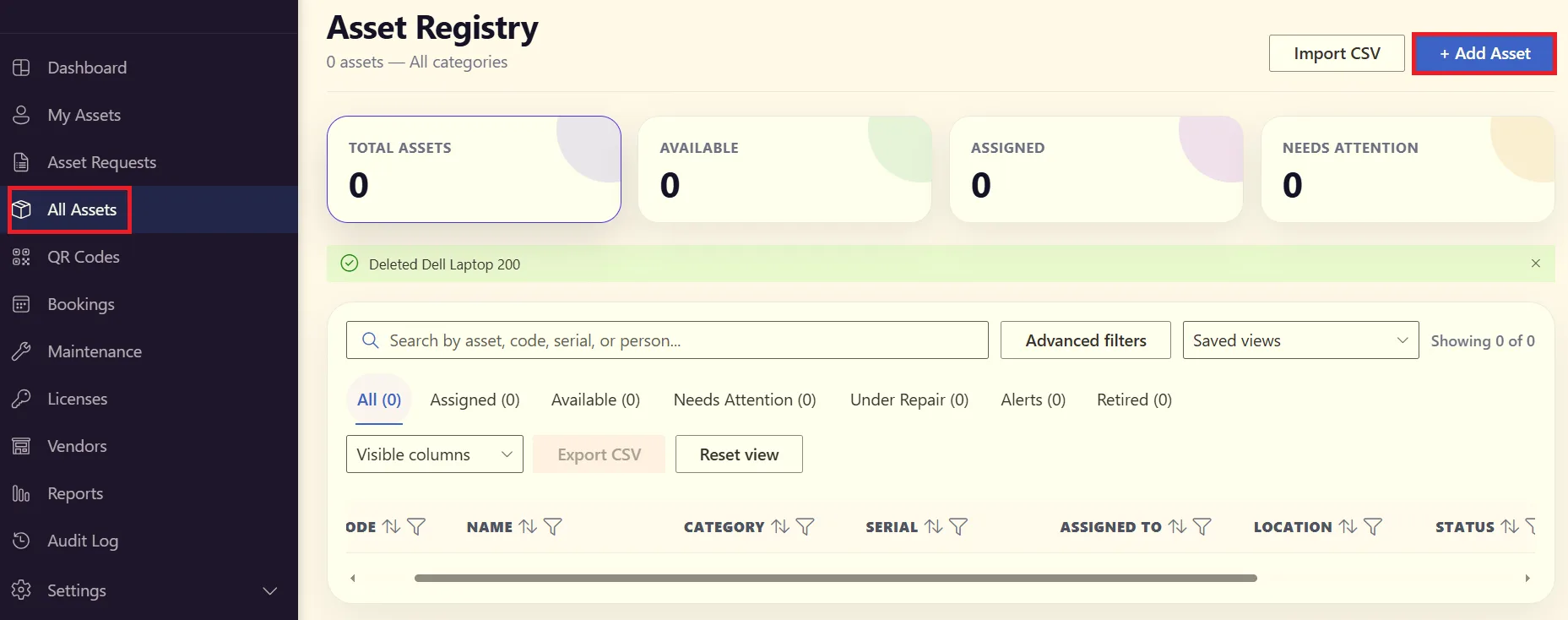Filter the Location column

coord(1374,527)
